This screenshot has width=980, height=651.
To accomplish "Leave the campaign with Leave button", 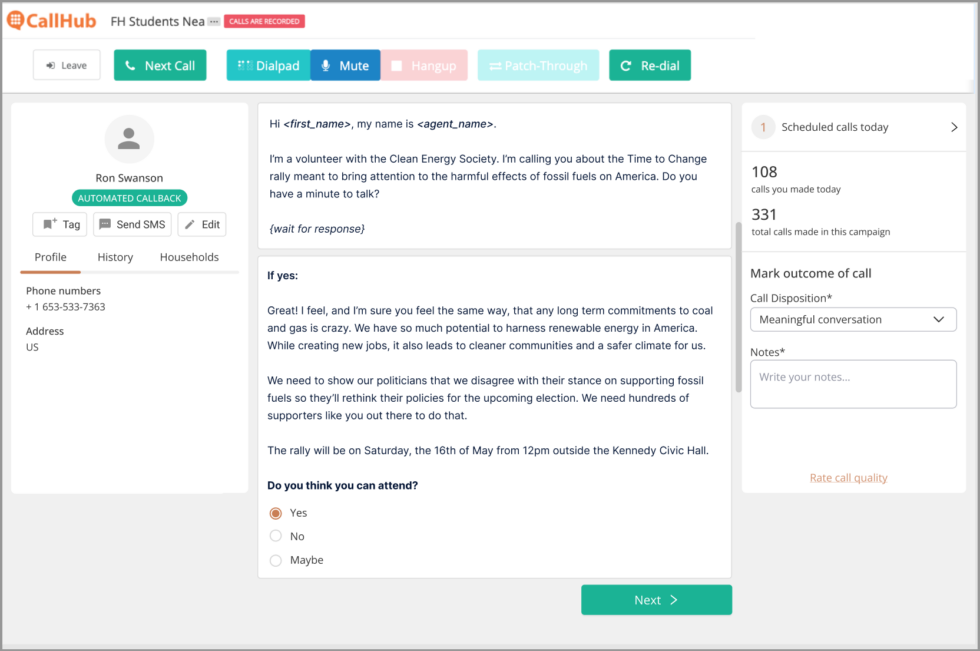I will pos(66,65).
